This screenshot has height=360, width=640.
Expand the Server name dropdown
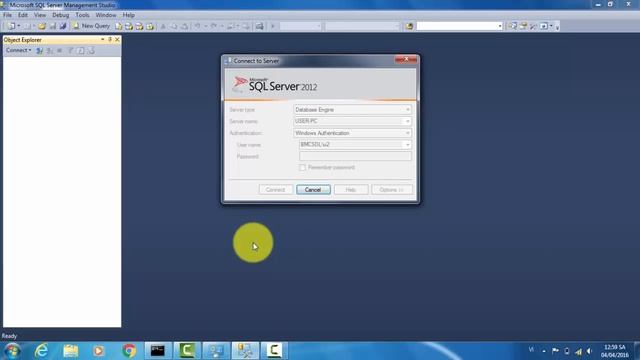pyautogui.click(x=407, y=121)
